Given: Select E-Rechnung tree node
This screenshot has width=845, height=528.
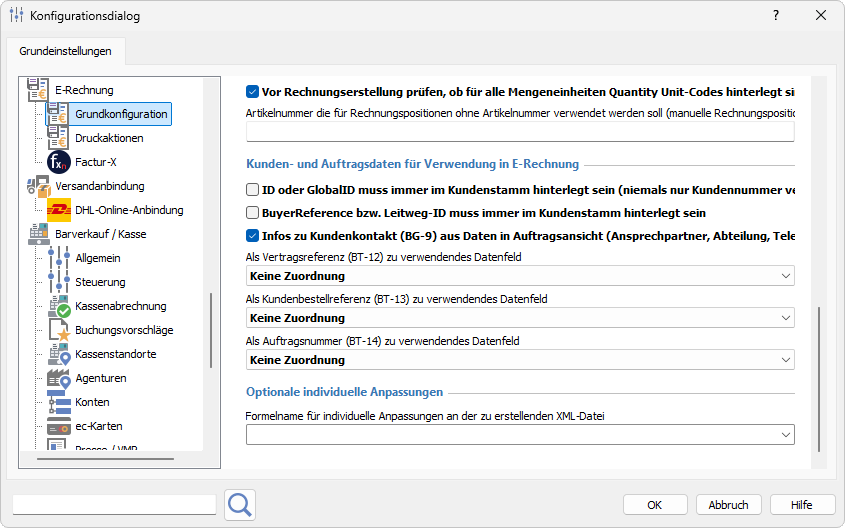Looking at the screenshot, I should 84,90.
